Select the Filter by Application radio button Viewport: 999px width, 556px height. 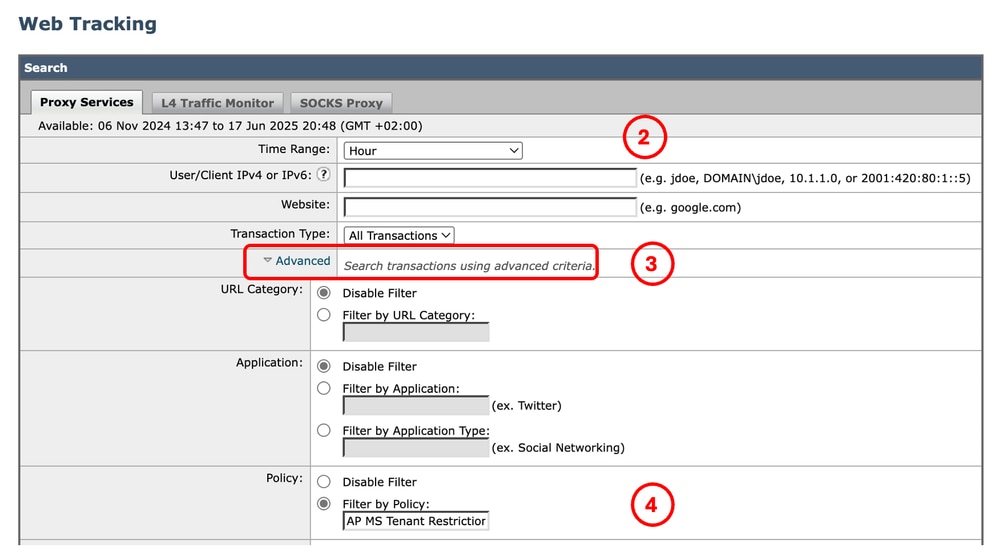tap(324, 388)
